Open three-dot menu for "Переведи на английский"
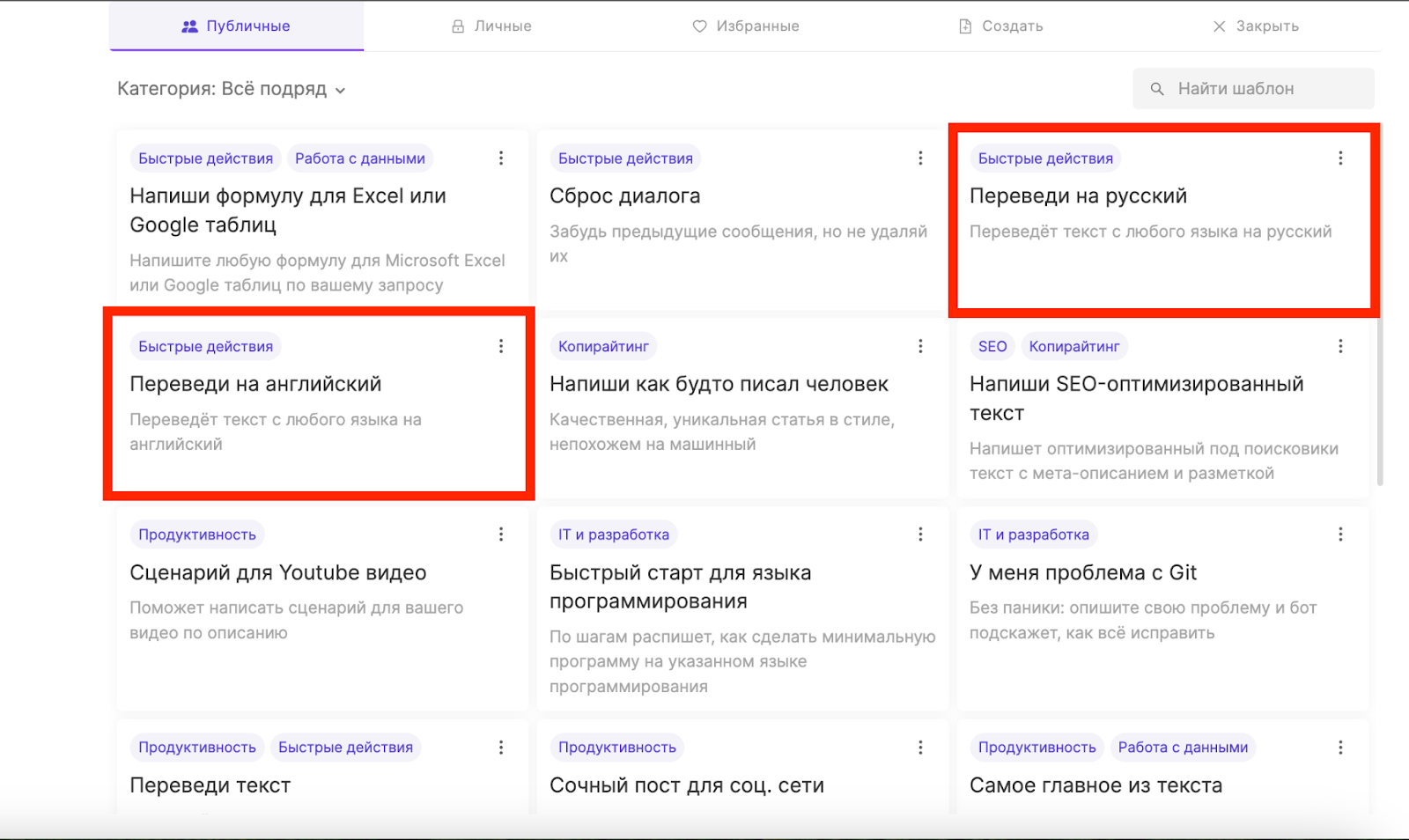1409x840 pixels. (501, 346)
